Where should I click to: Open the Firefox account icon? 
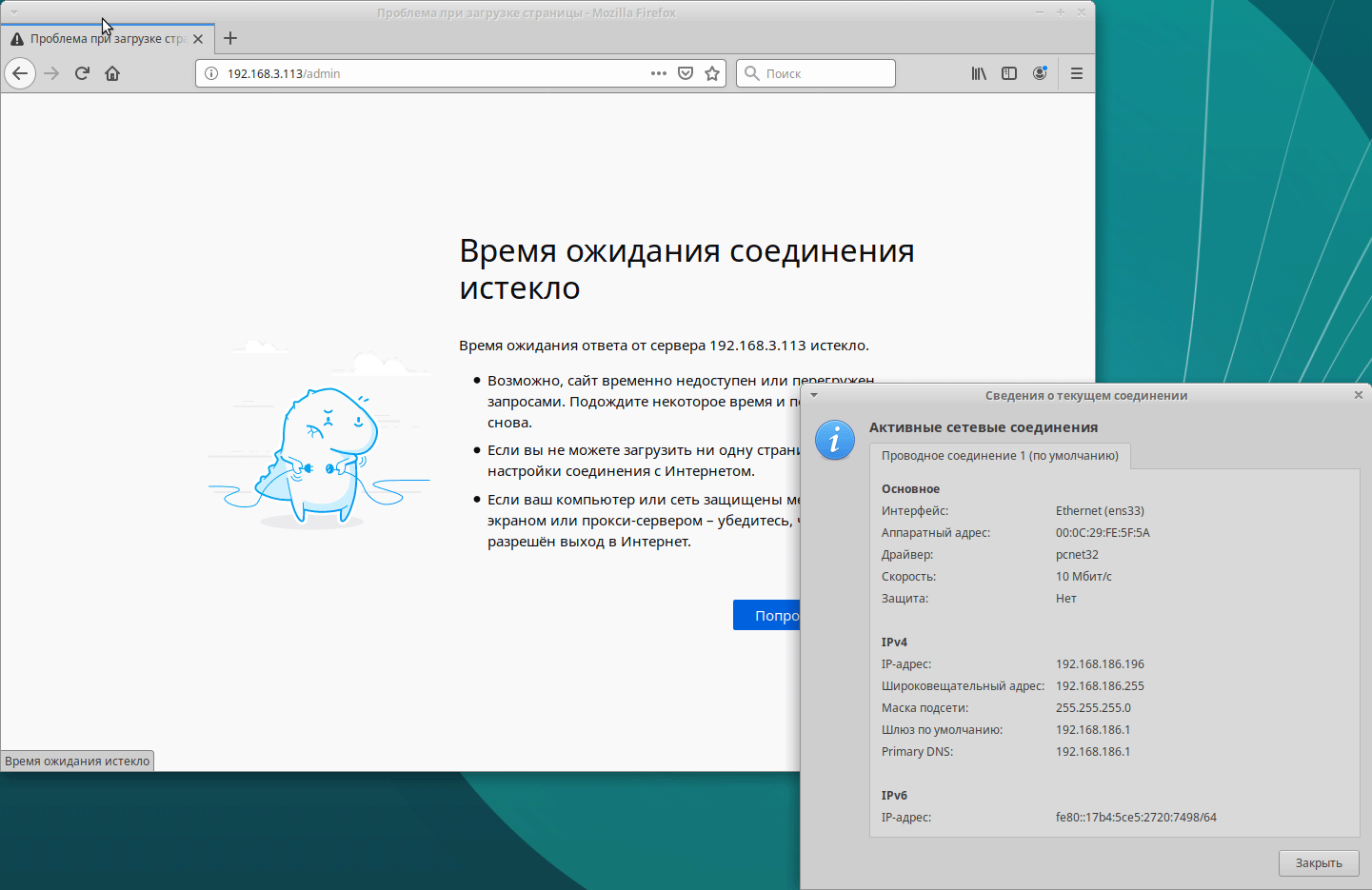(x=1040, y=73)
